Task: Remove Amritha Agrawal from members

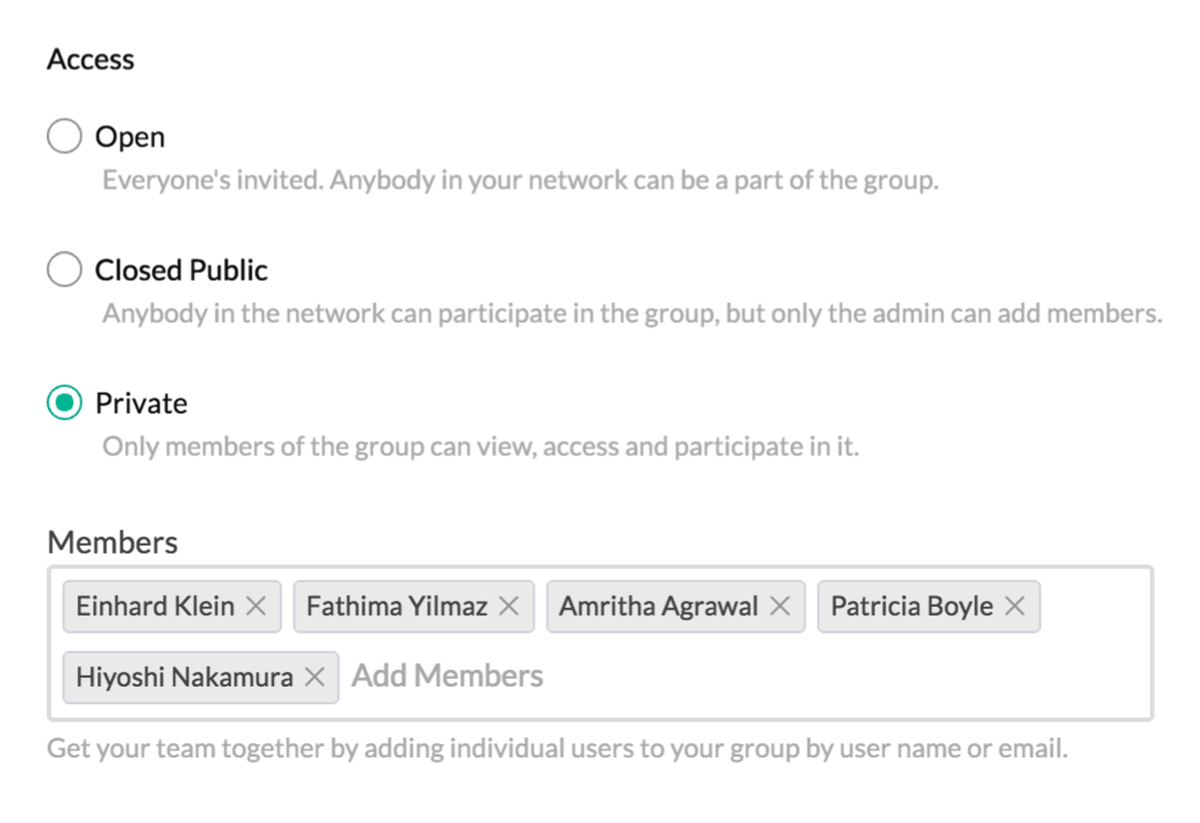Action: tap(780, 606)
